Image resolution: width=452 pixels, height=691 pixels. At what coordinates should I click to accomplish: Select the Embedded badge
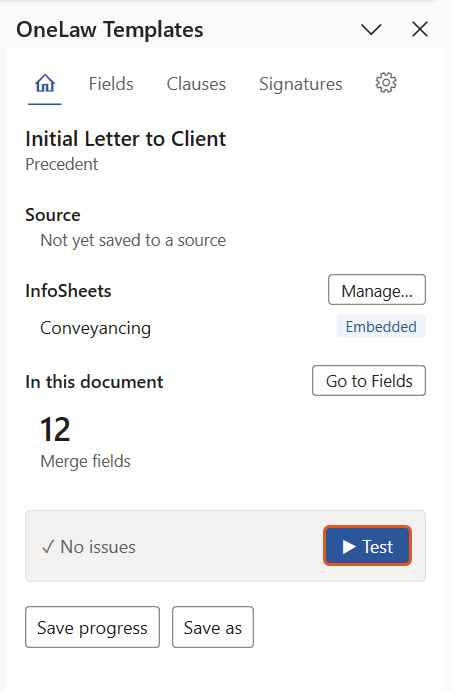(381, 327)
